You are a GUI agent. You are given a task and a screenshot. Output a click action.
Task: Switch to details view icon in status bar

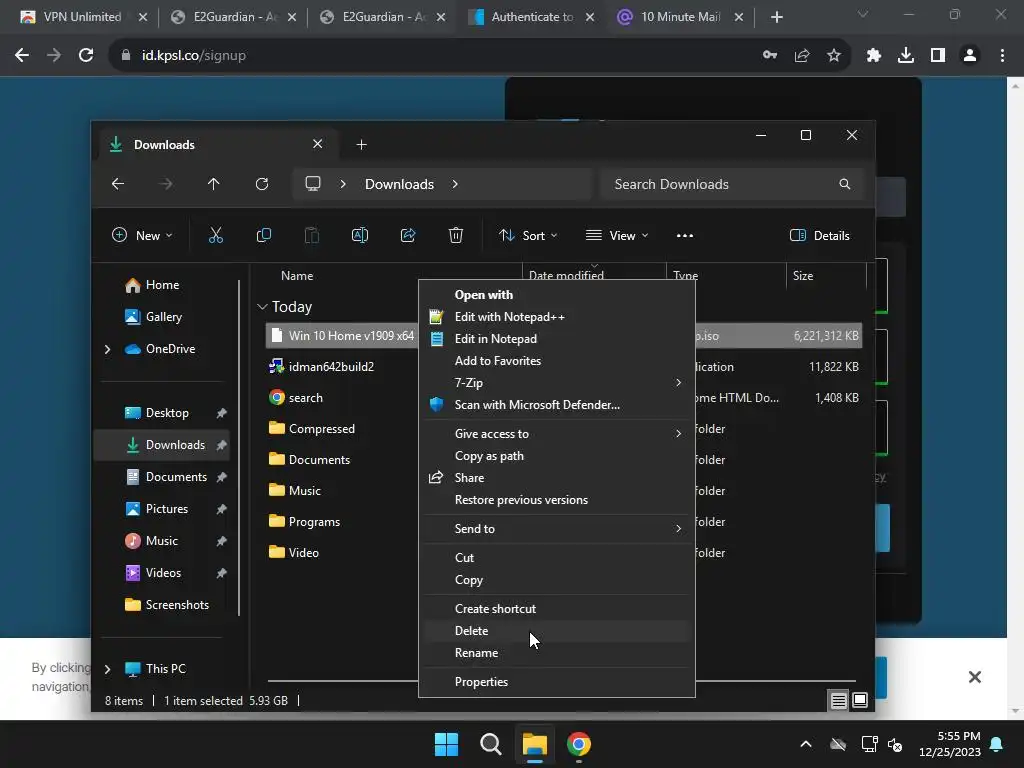tap(839, 700)
